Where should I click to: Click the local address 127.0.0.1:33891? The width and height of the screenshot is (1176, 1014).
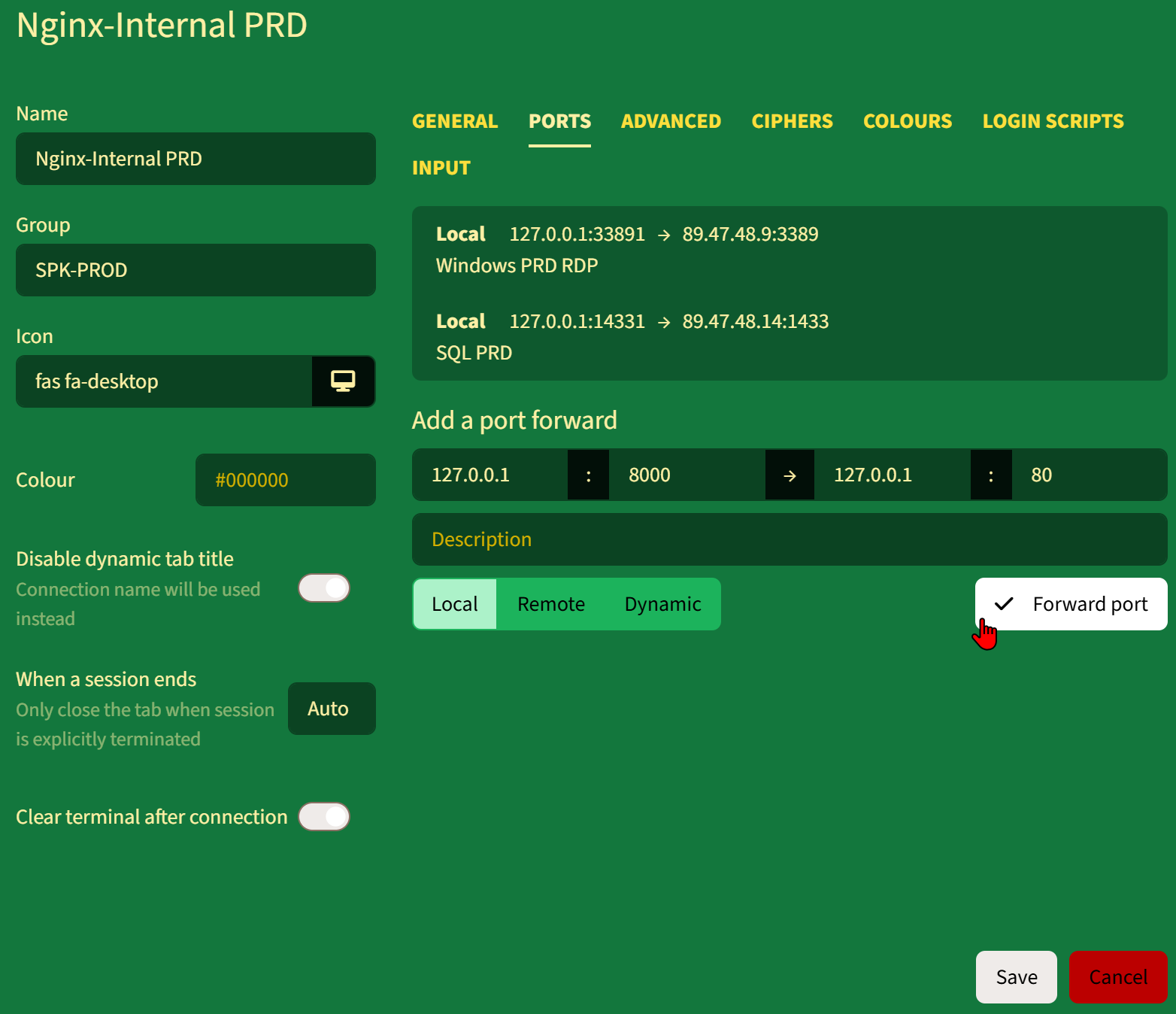[577, 234]
